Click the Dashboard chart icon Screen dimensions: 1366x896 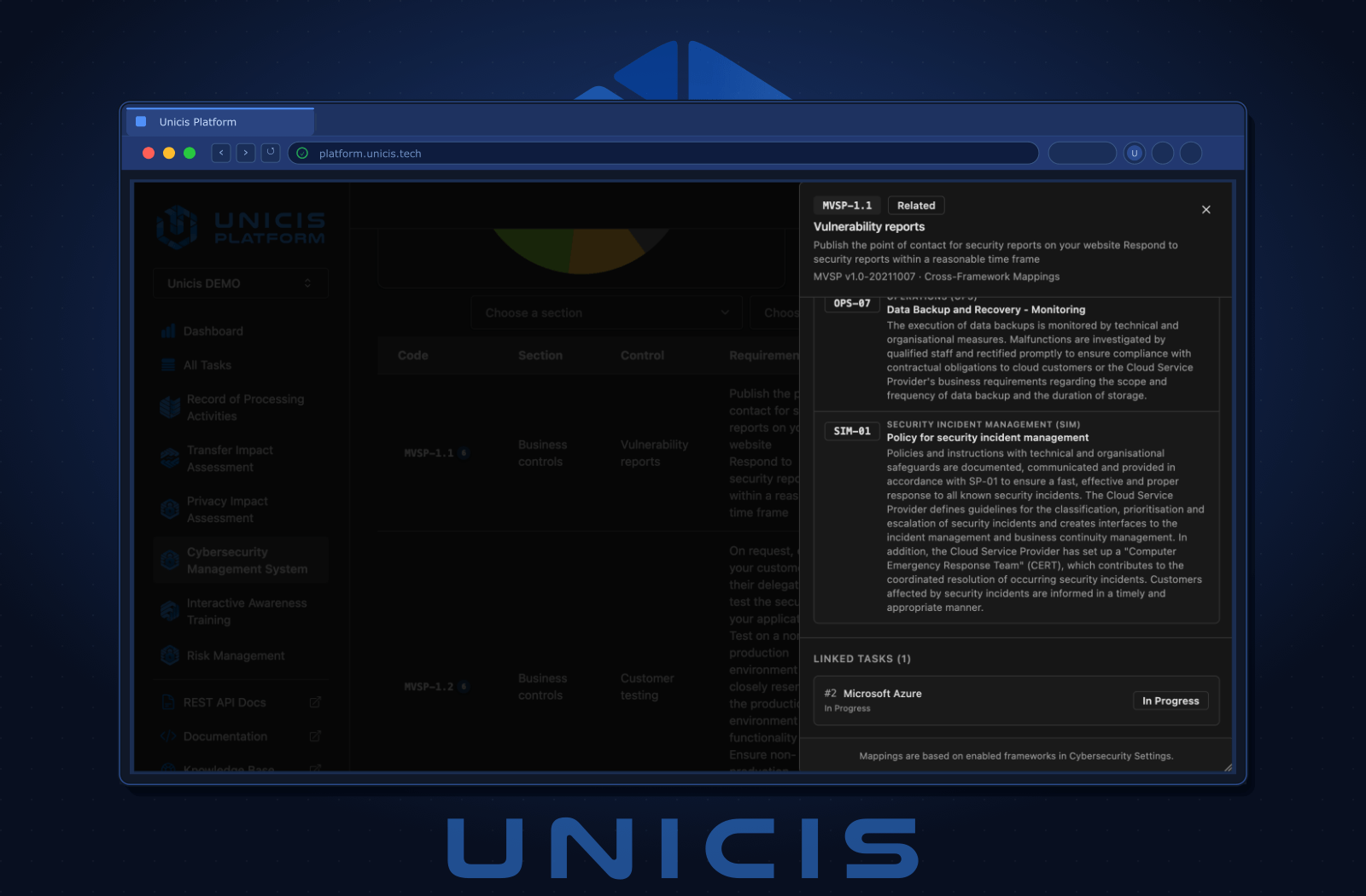pyautogui.click(x=168, y=331)
